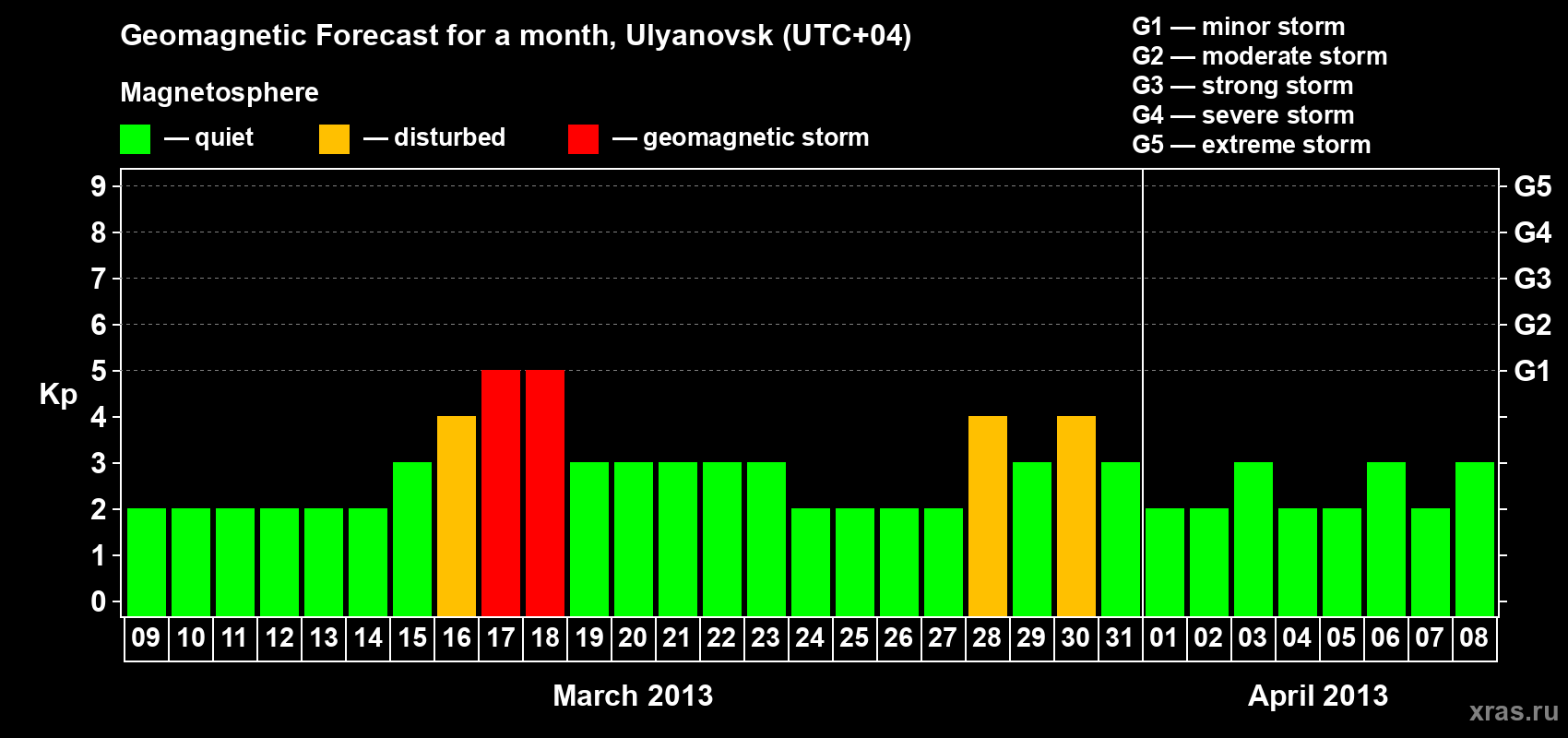This screenshot has width=1568, height=738.
Task: Click date cell '24' on the axis
Action: [x=811, y=638]
